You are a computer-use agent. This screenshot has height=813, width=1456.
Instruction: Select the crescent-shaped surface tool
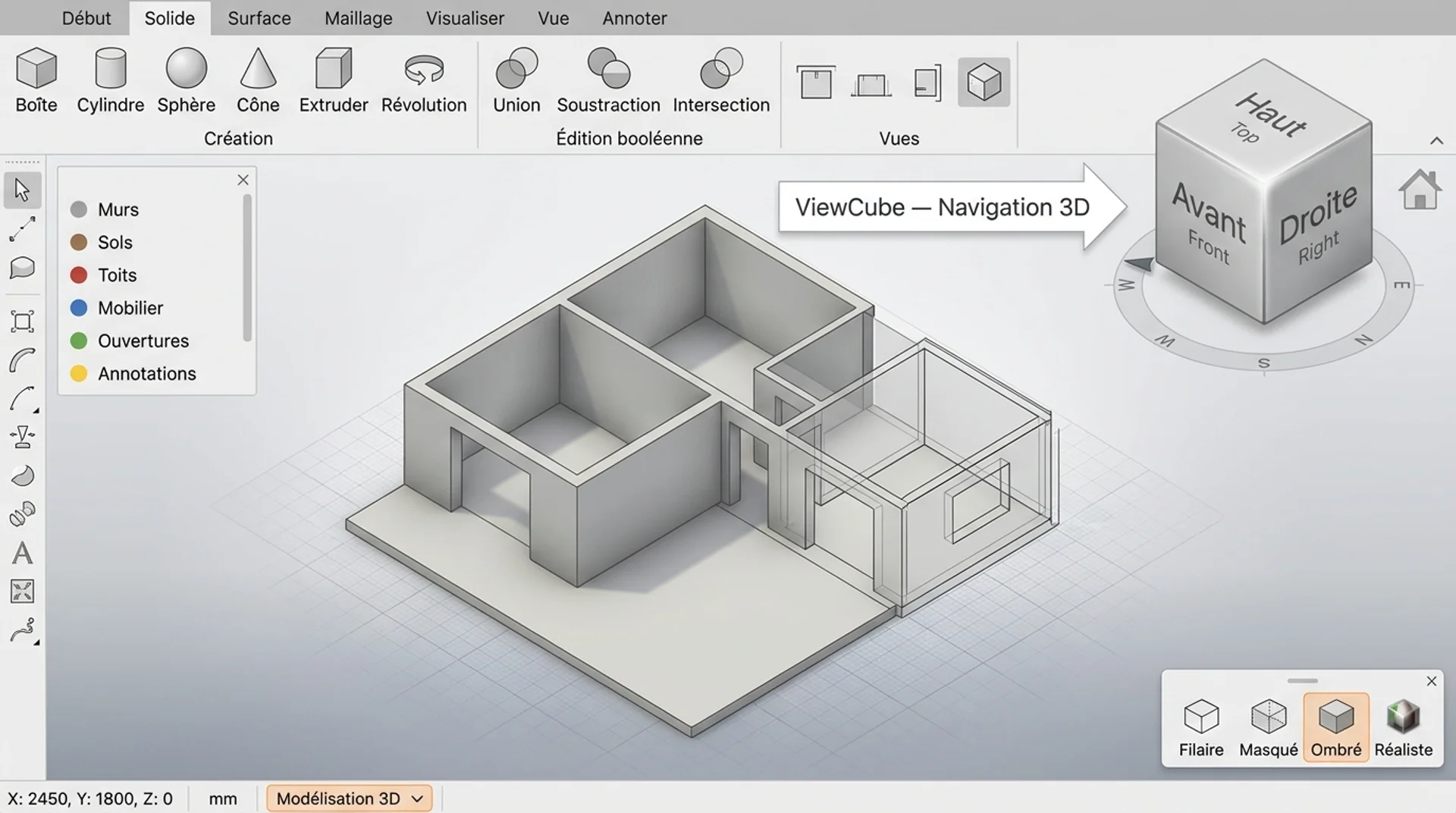tap(22, 476)
